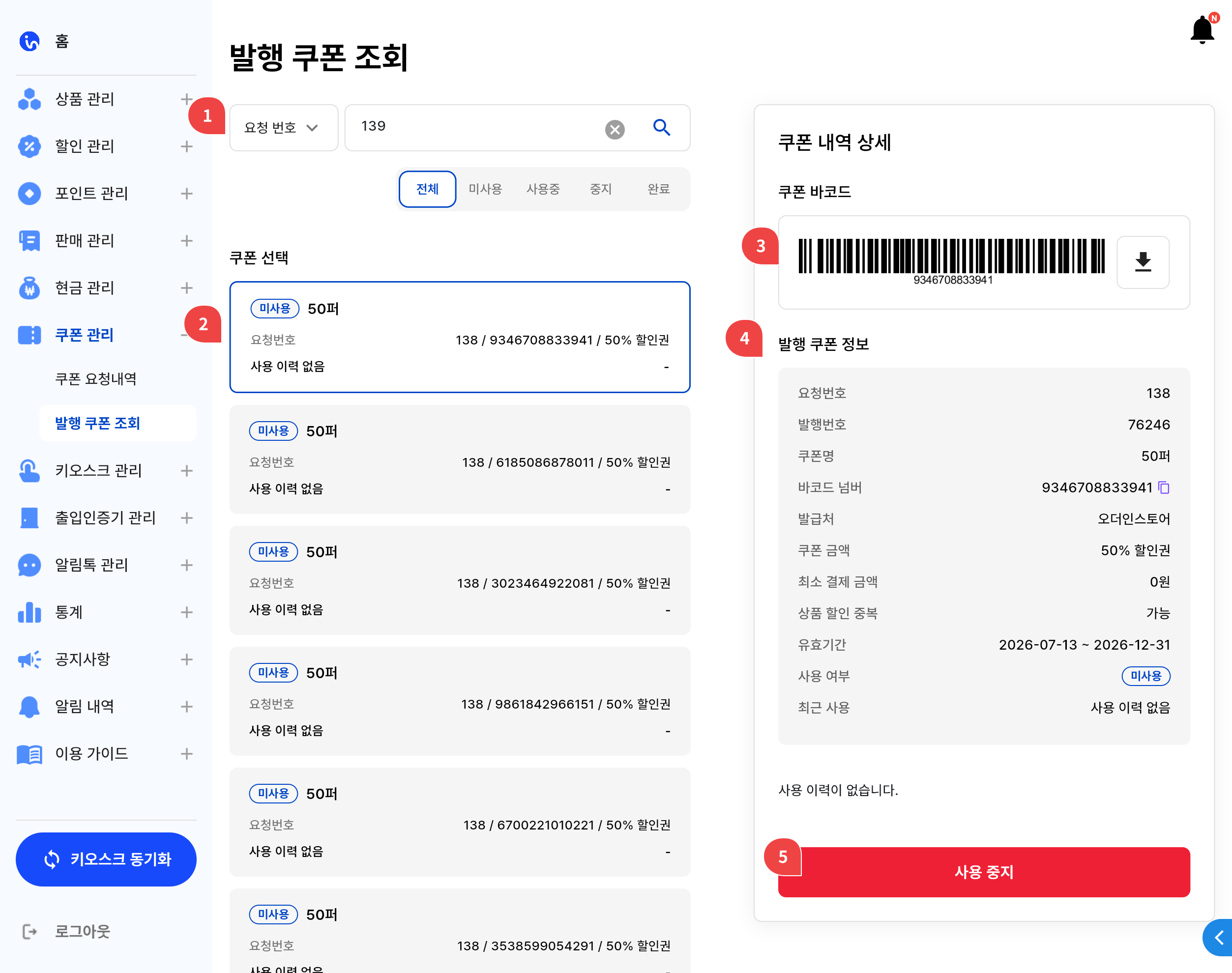This screenshot has height=973, width=1232.
Task: Expand 출입인증기 관리 with its plus sign
Action: point(186,518)
